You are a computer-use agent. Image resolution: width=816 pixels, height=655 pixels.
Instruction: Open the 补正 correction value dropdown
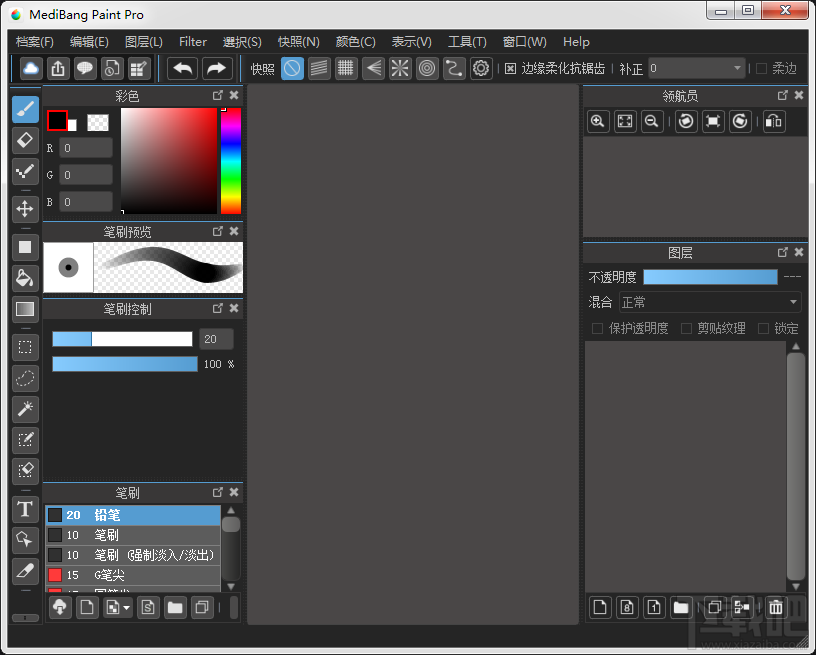pyautogui.click(x=696, y=68)
